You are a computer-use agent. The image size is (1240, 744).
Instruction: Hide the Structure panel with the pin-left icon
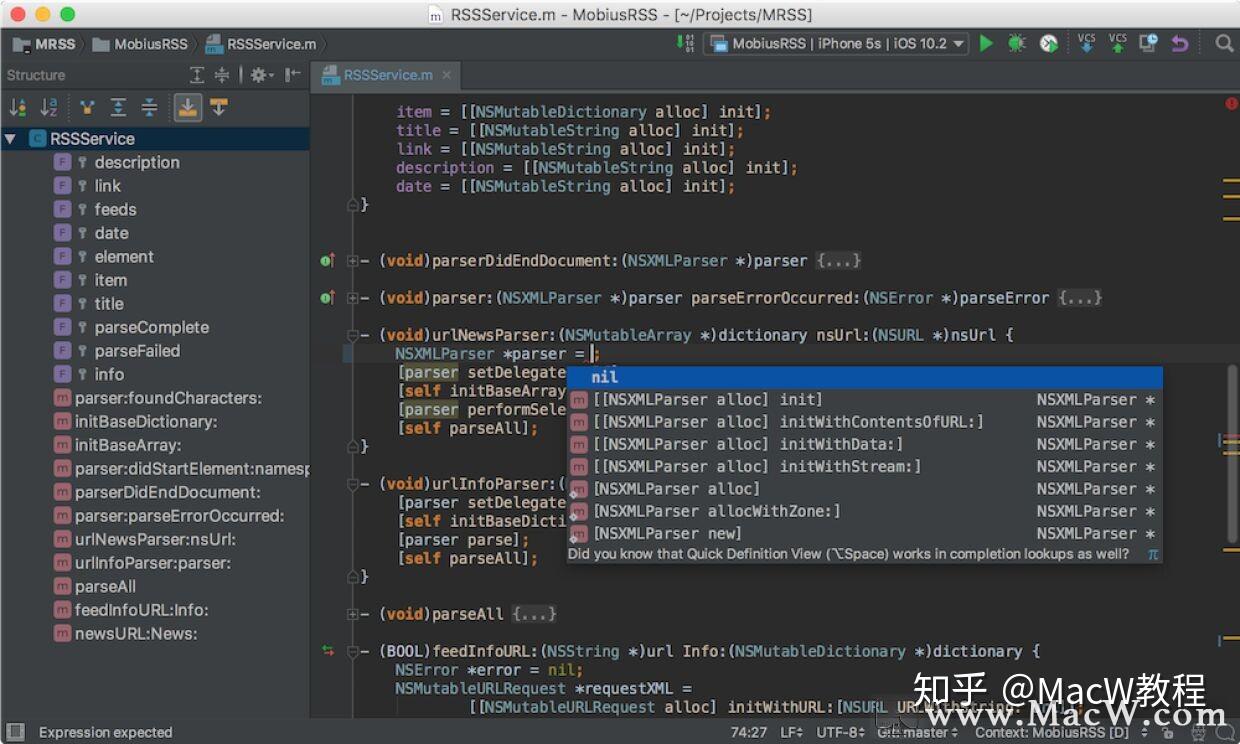[x=292, y=75]
